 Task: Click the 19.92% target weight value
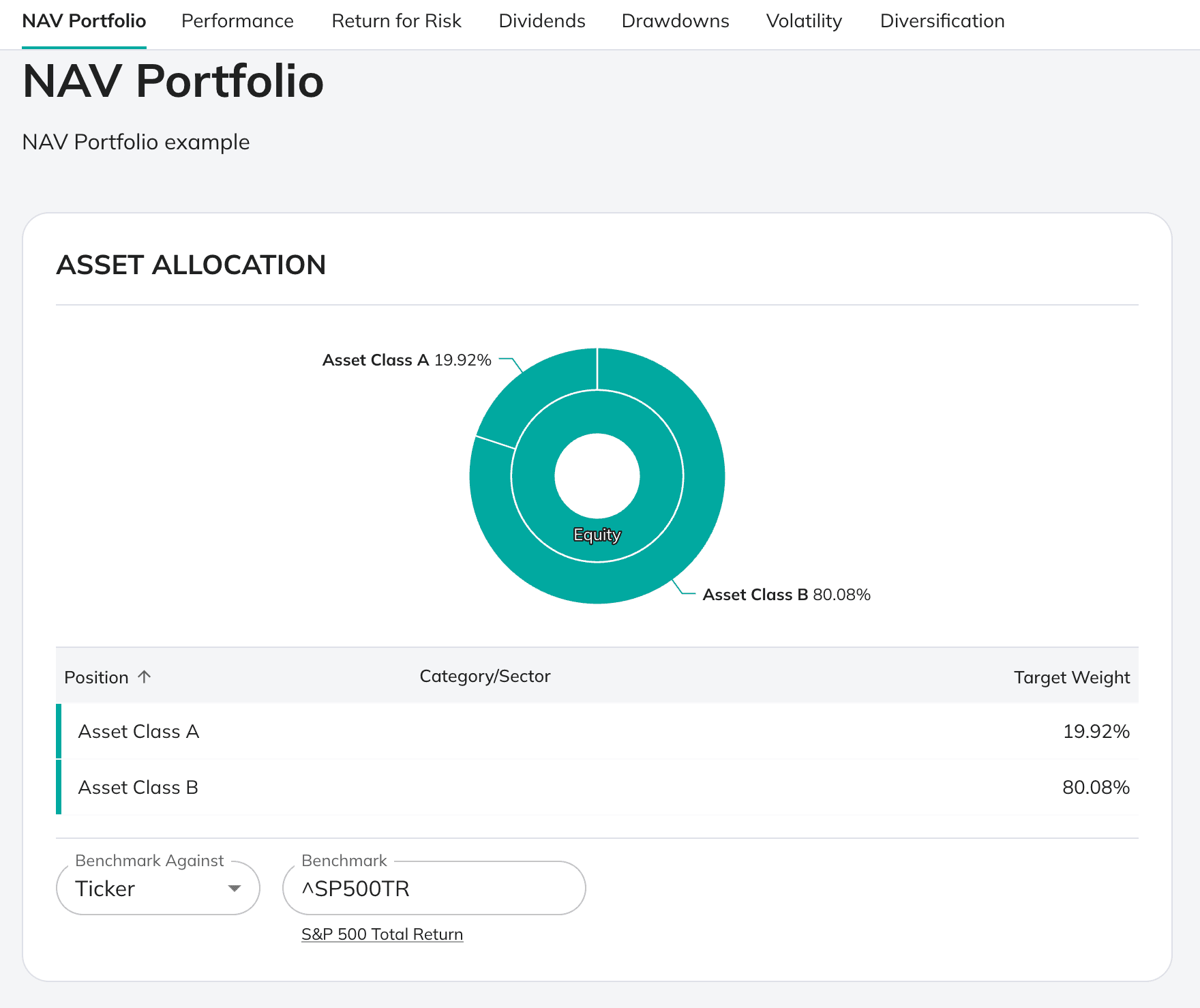[1096, 731]
